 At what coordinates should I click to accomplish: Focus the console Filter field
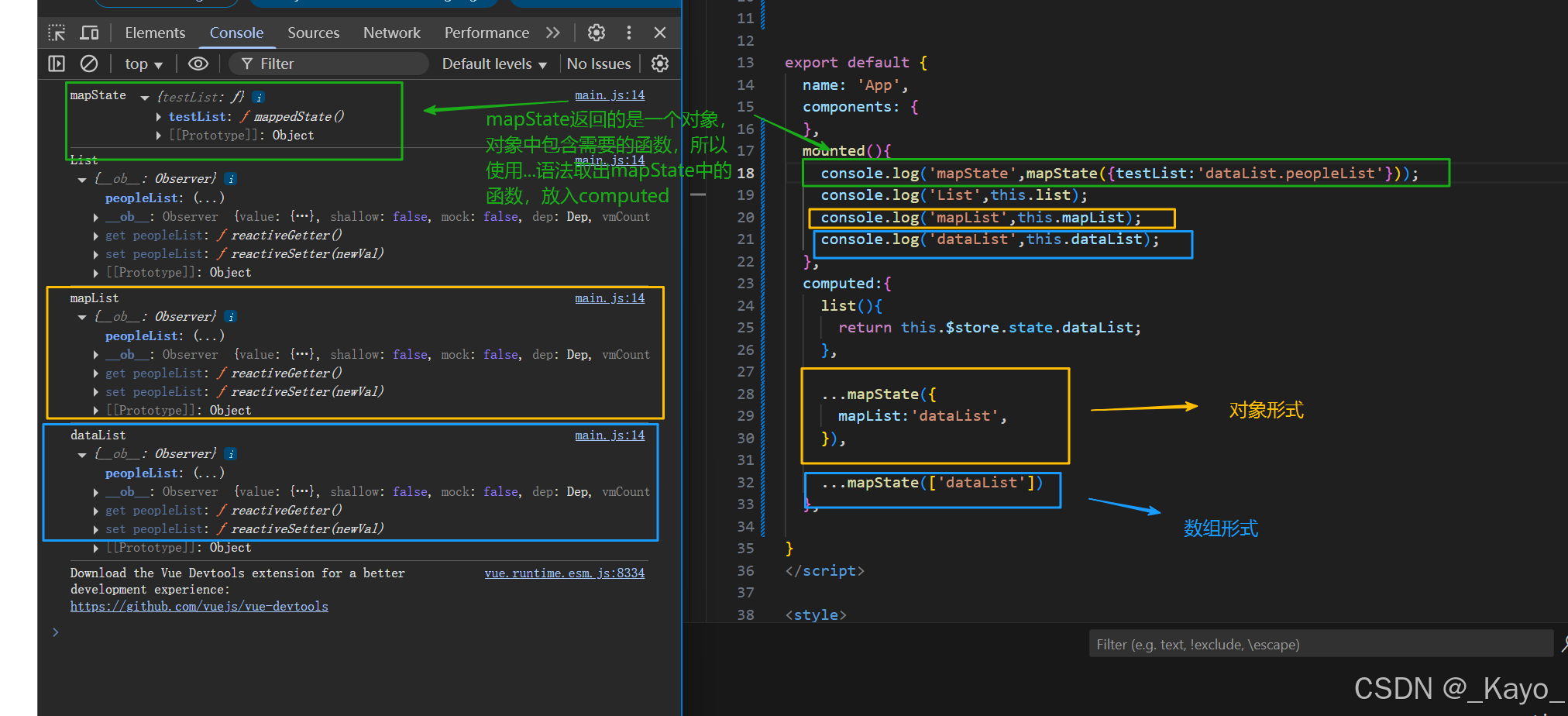click(329, 64)
